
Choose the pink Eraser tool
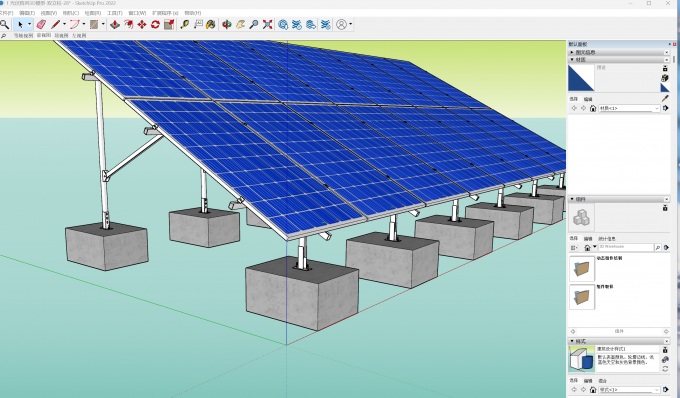coord(41,25)
